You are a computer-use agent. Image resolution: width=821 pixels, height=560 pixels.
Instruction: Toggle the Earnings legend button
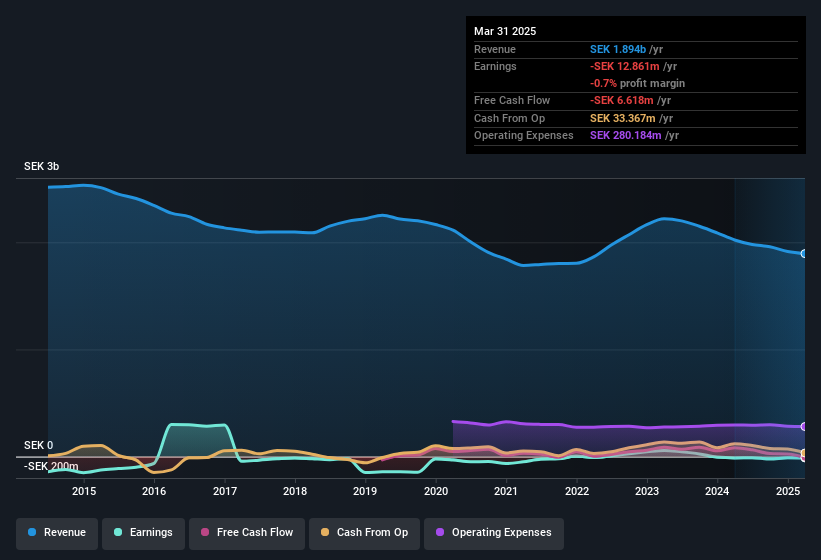coord(143,533)
